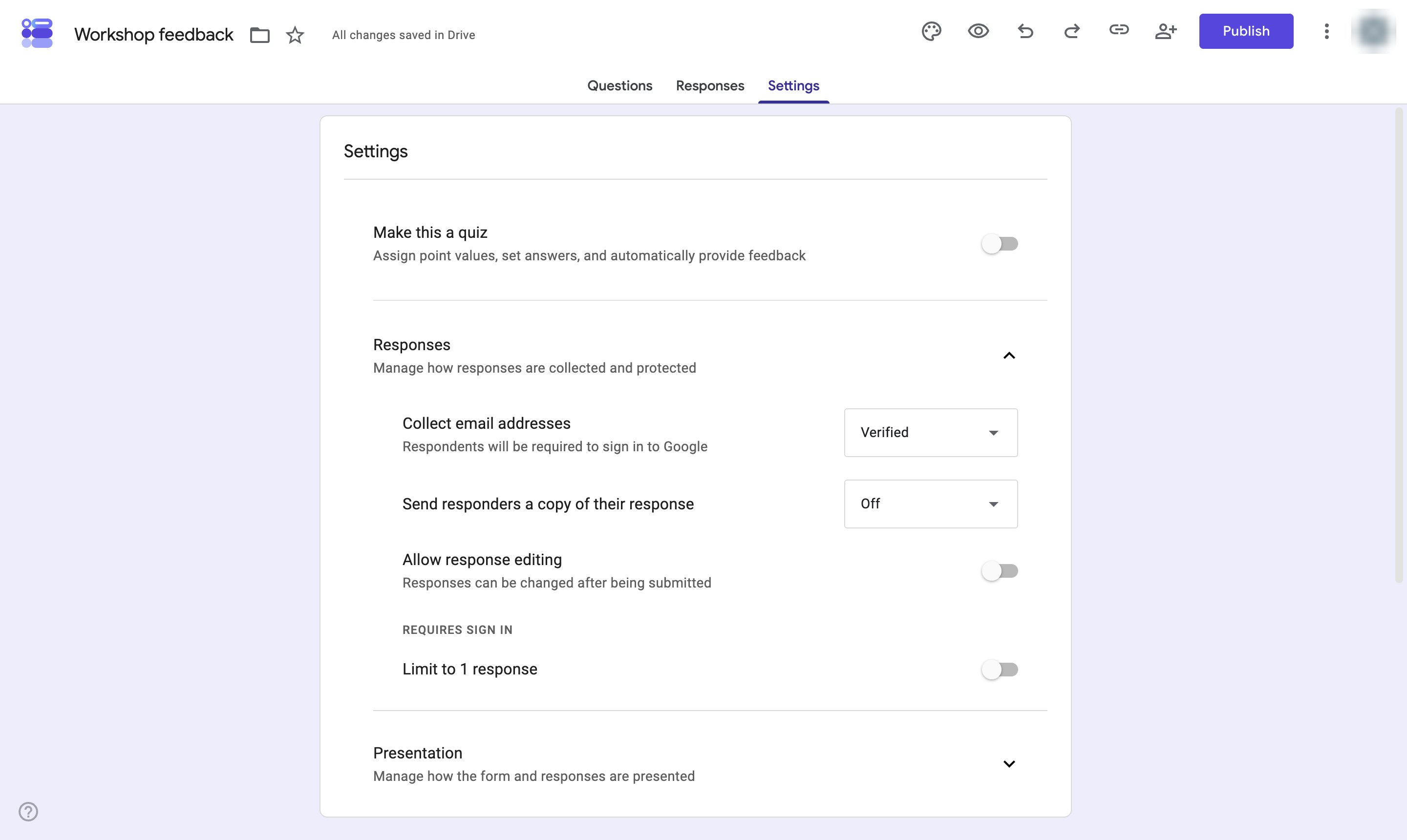Click the Workshop feedback form title
Viewport: 1407px width, 840px height.
(x=153, y=35)
